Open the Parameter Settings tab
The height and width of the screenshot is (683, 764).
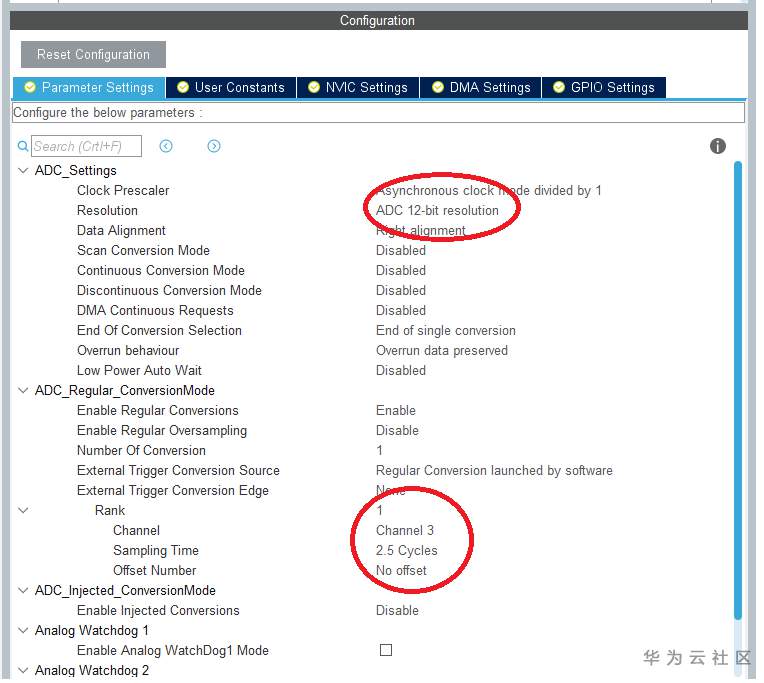click(89, 88)
